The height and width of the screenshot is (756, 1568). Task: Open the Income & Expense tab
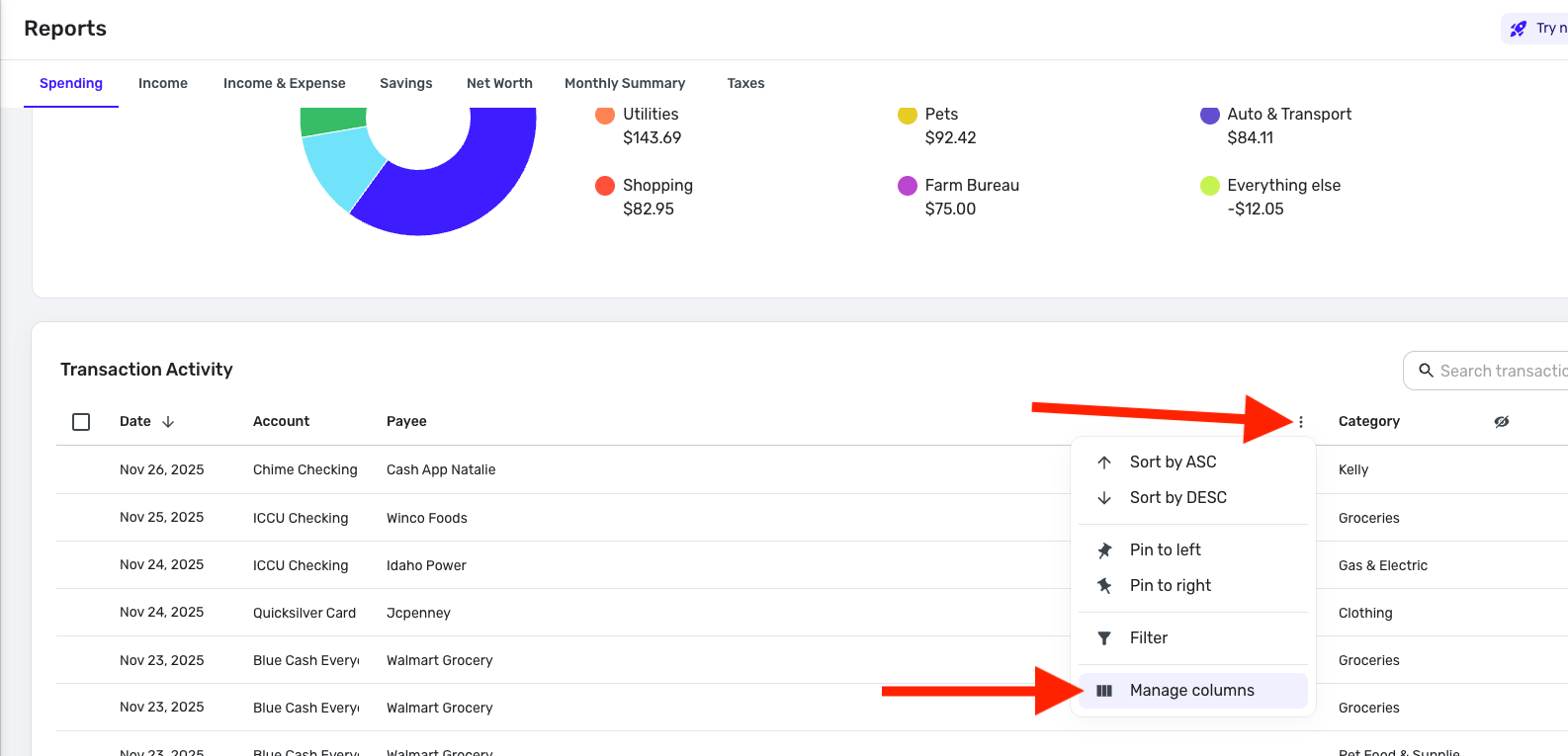[285, 83]
